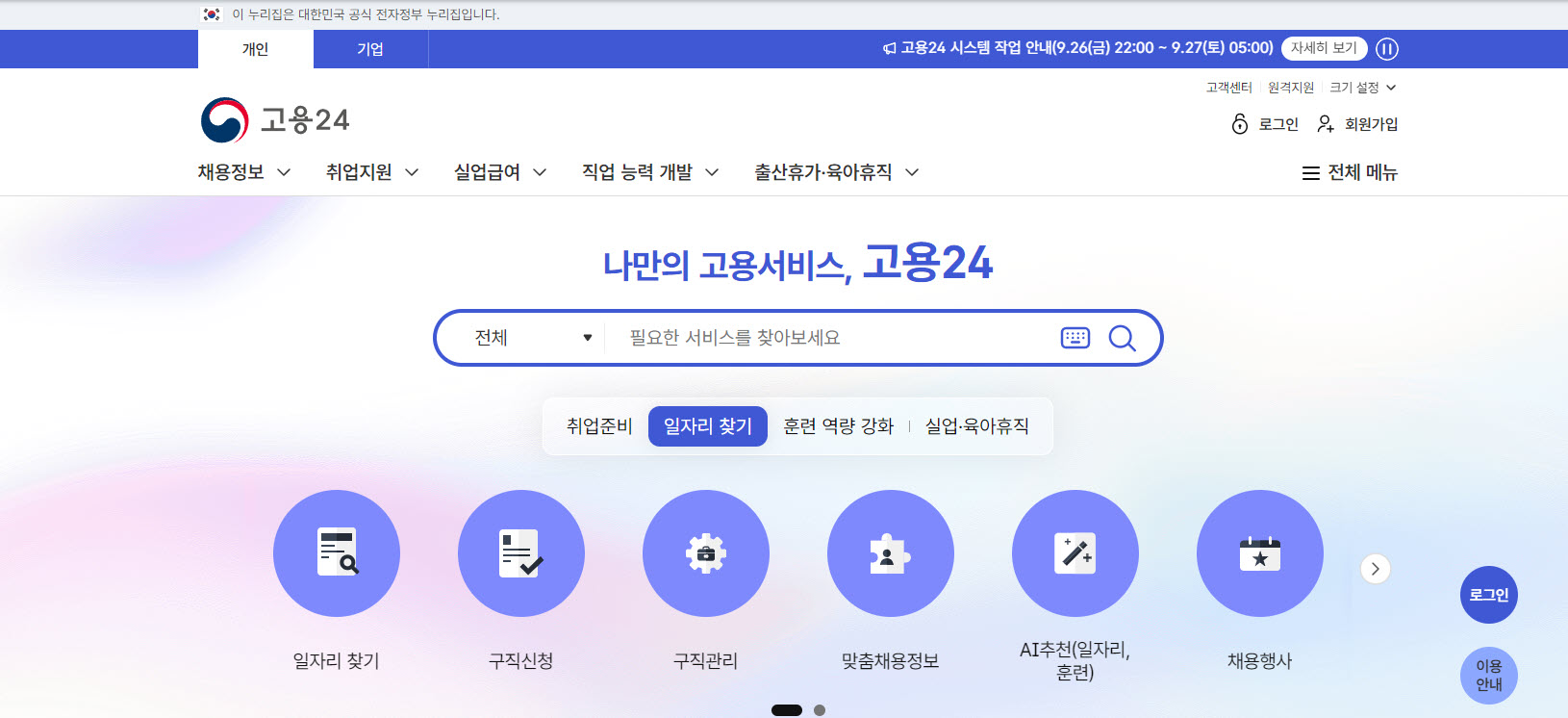This screenshot has width=1568, height=718.
Task: Switch to the 기업 tab
Action: [x=370, y=49]
